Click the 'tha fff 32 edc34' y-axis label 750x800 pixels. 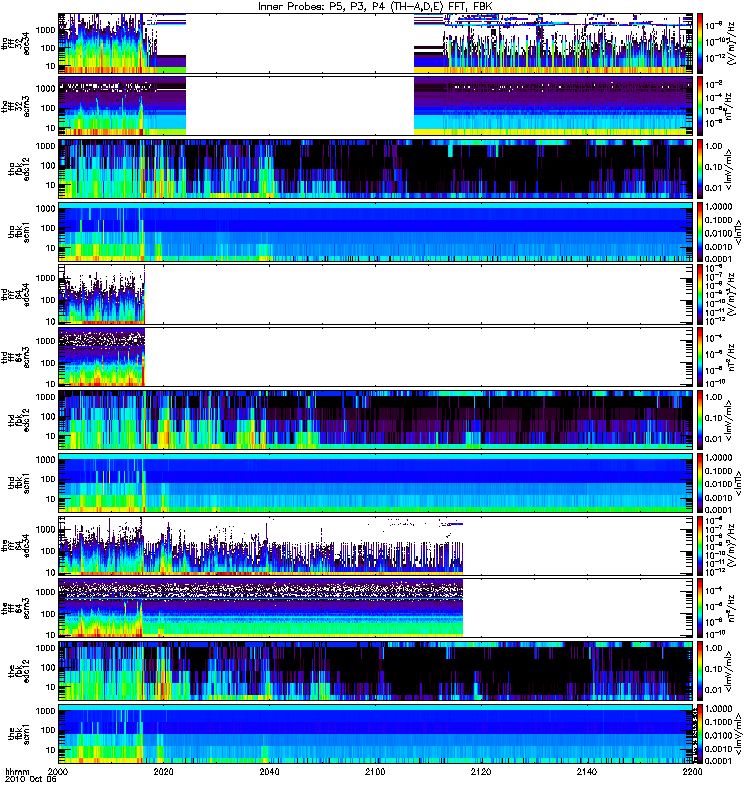pos(15,43)
